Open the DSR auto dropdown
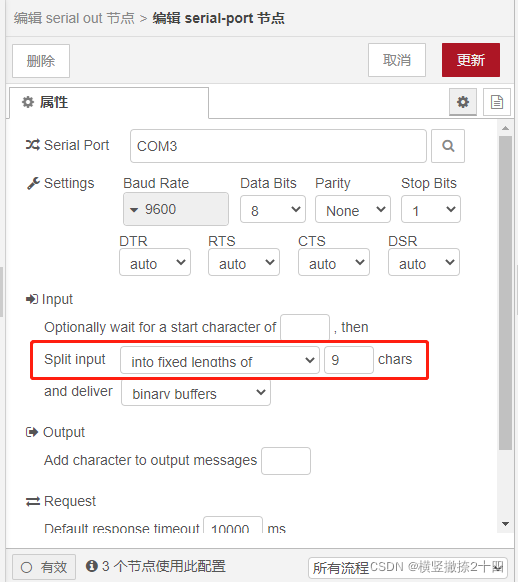 [424, 262]
